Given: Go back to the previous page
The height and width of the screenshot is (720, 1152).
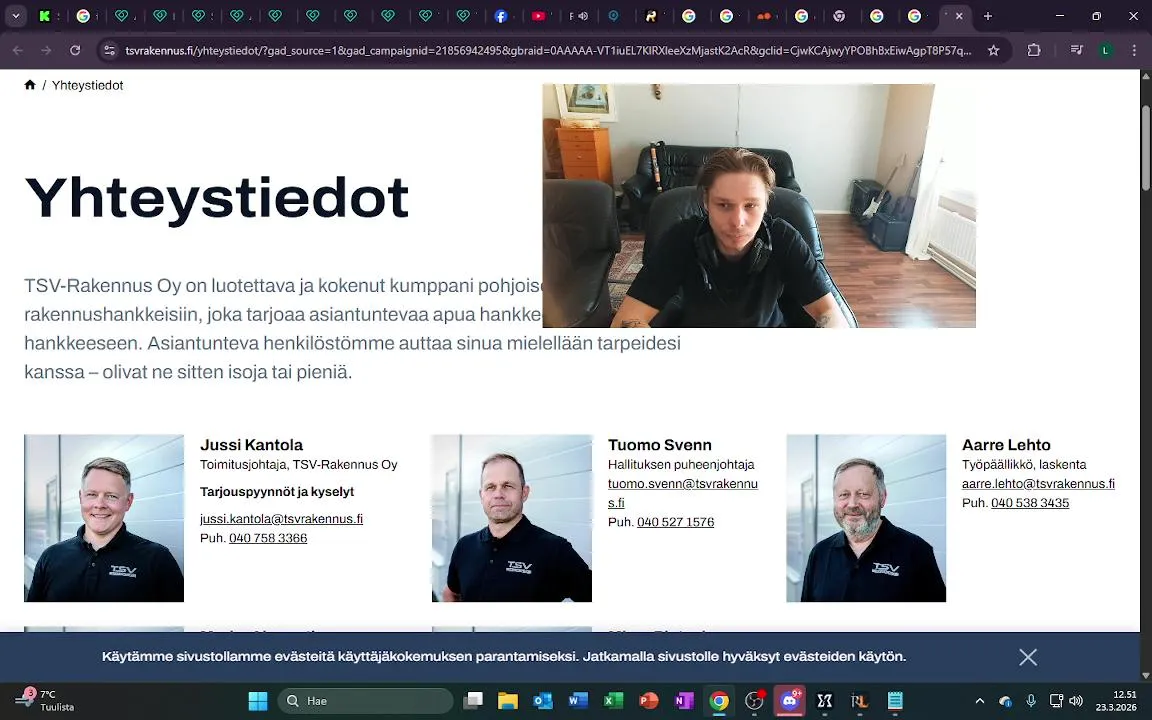Looking at the screenshot, I should 18,50.
